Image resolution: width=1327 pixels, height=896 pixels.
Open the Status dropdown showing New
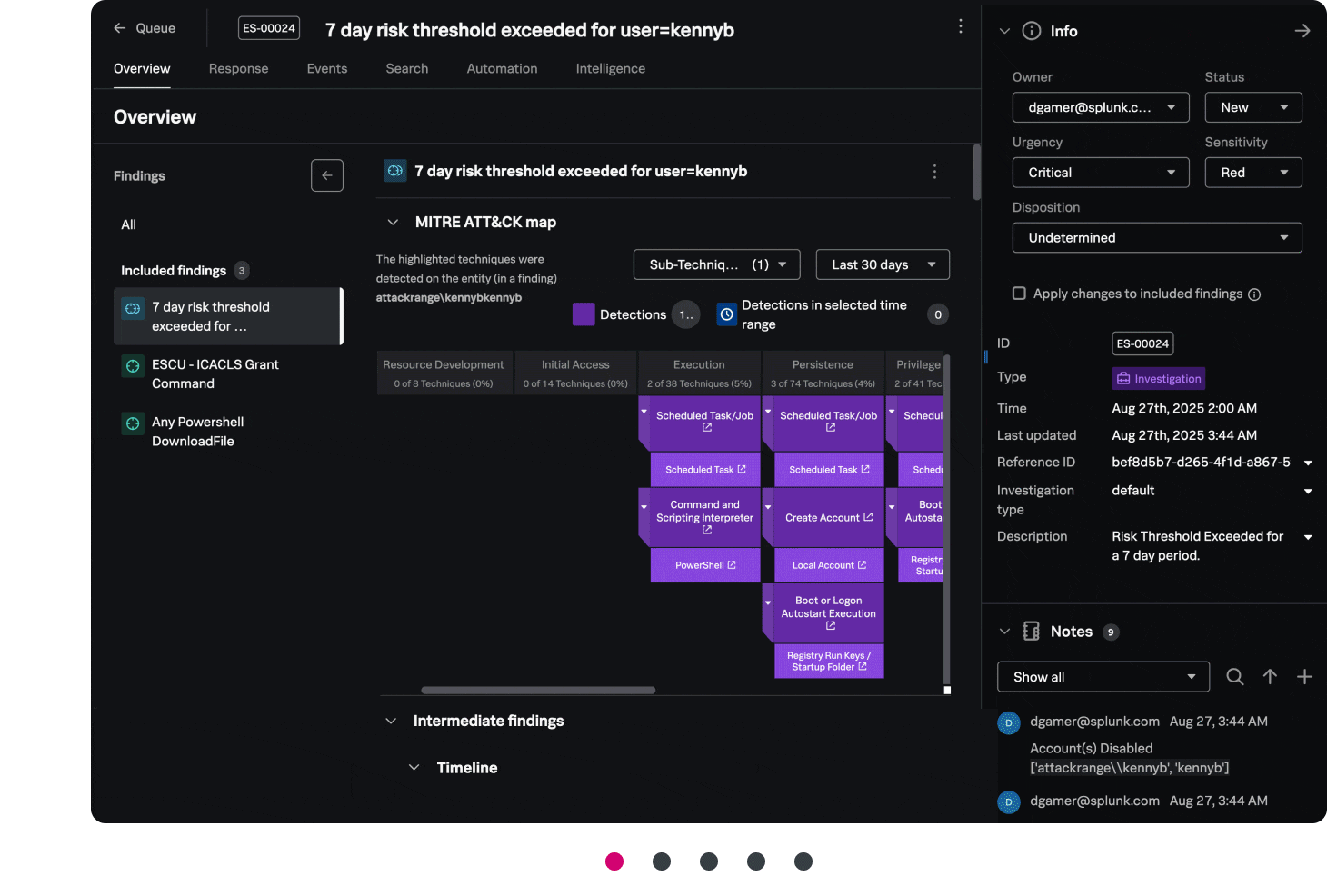1252,107
